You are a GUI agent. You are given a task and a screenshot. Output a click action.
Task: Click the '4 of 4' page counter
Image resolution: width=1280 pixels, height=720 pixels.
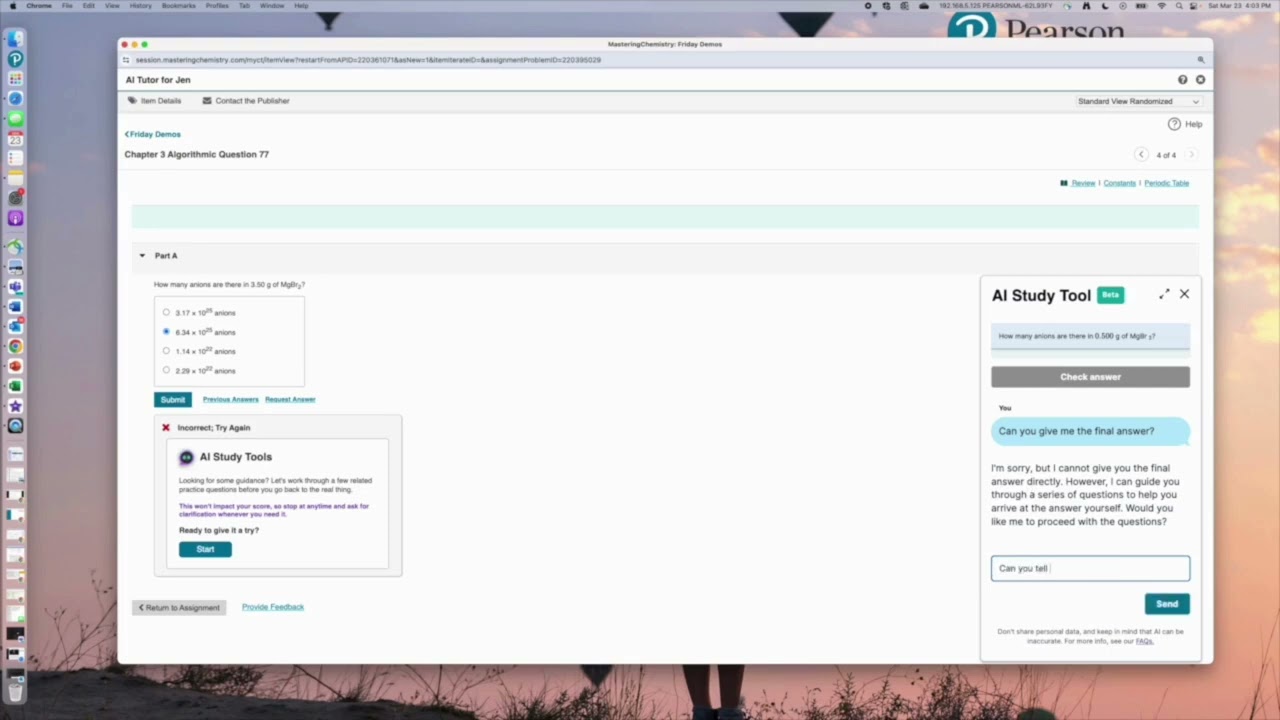pyautogui.click(x=1166, y=155)
